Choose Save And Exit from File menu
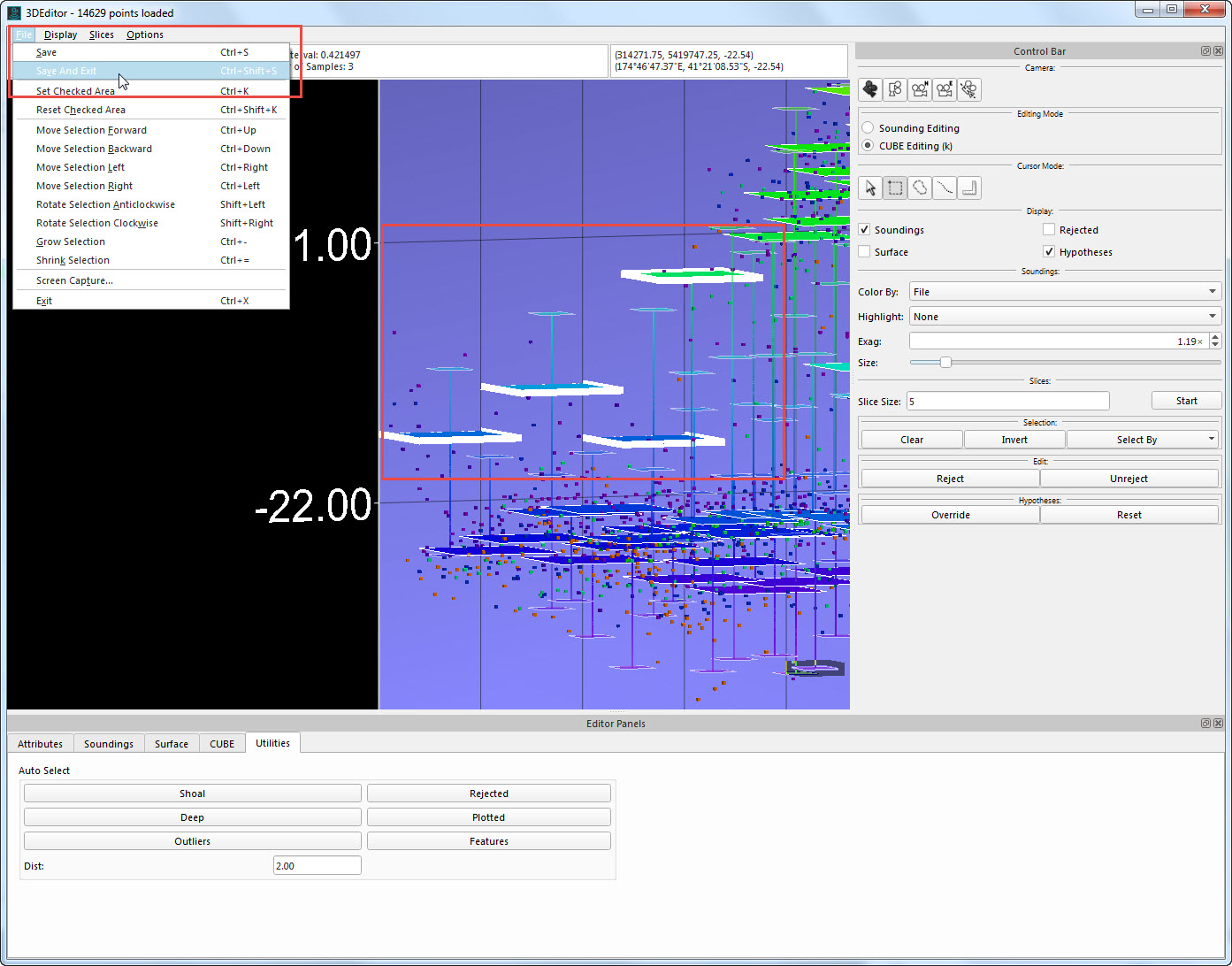Screen dimensions: 1232x966 (66, 71)
